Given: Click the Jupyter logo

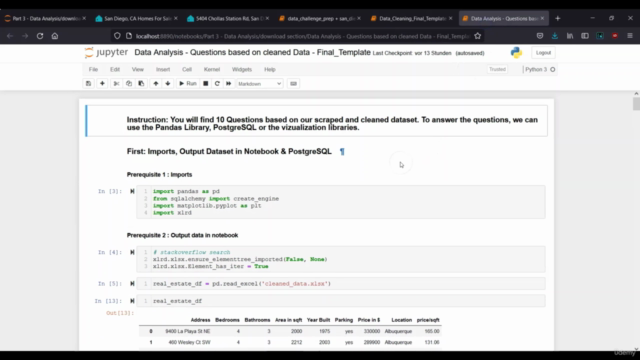Looking at the screenshot, I should (x=106, y=53).
